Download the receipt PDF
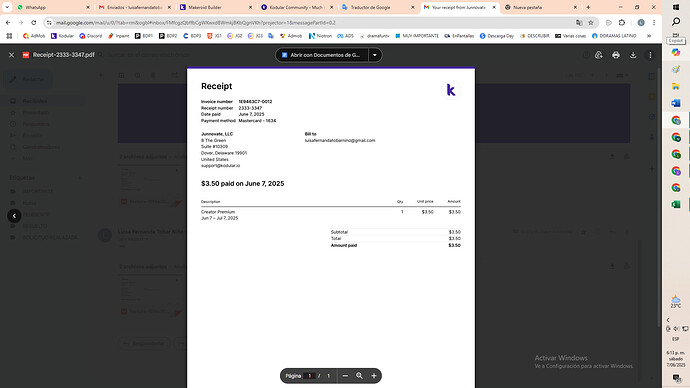Screen dimensions: 690x388 coord(633,55)
